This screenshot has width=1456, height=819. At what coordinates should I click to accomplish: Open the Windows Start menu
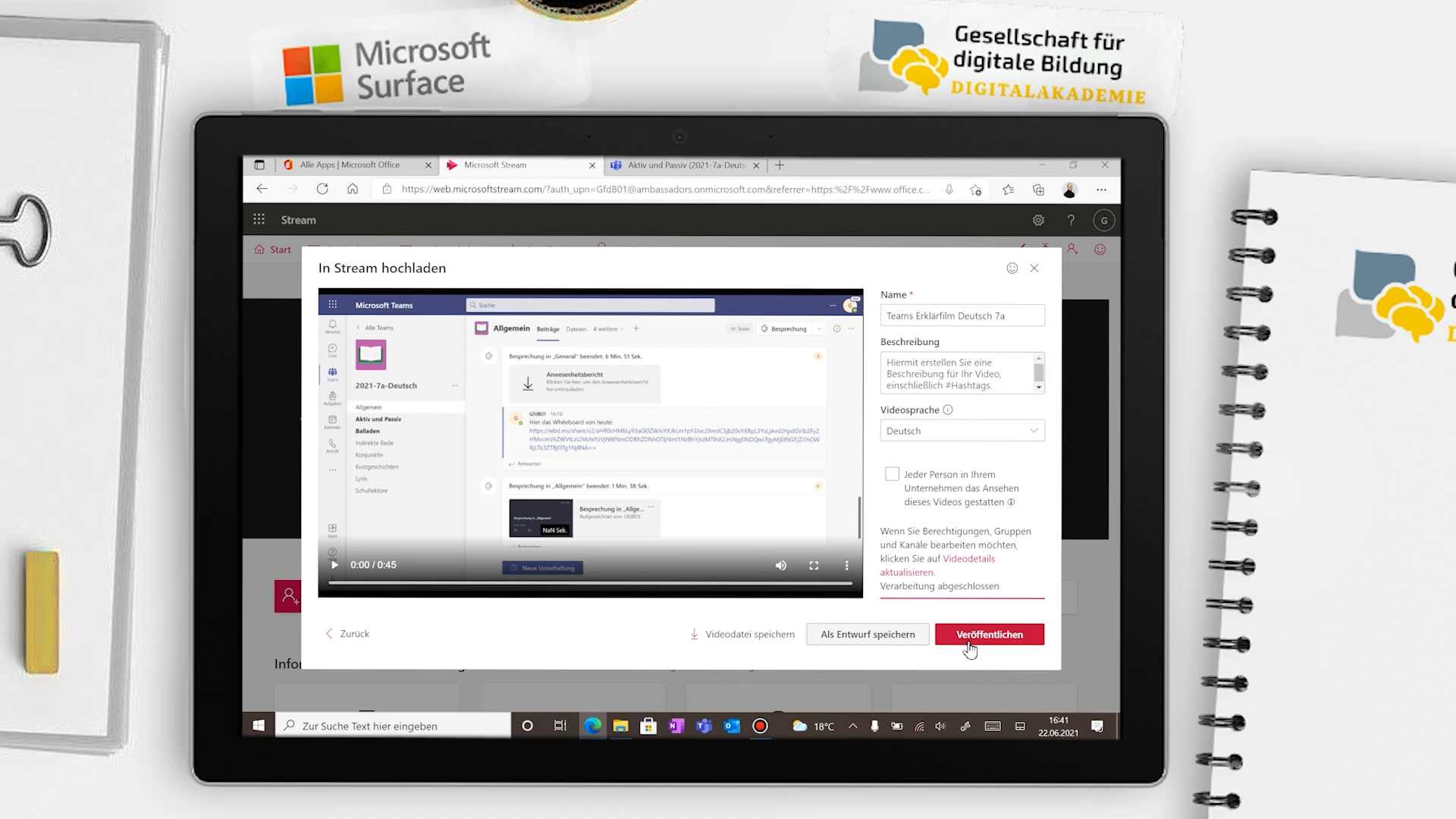pos(259,726)
